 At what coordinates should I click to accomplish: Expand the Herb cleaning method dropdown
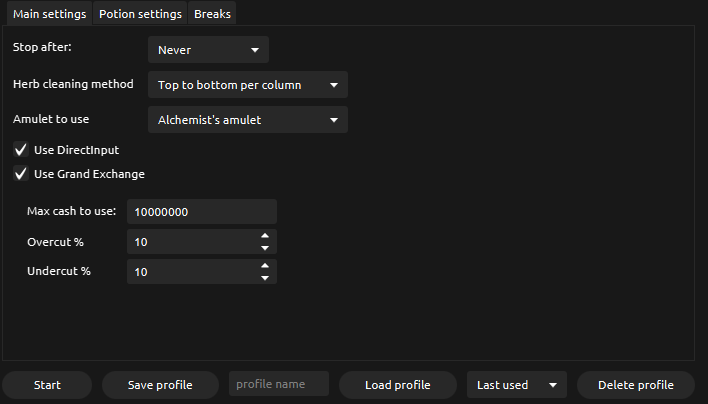click(248, 84)
